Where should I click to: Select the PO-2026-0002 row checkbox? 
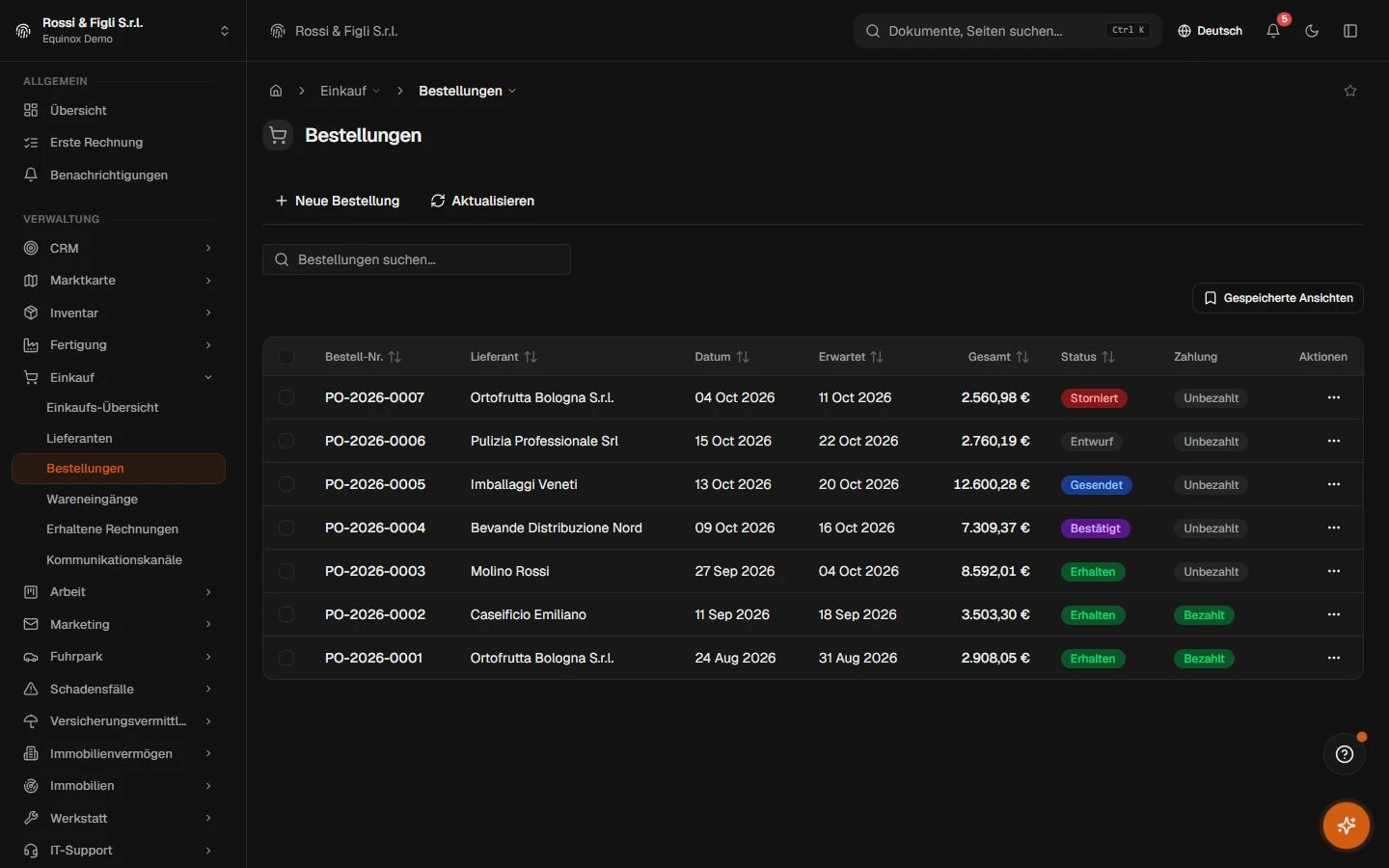(286, 614)
